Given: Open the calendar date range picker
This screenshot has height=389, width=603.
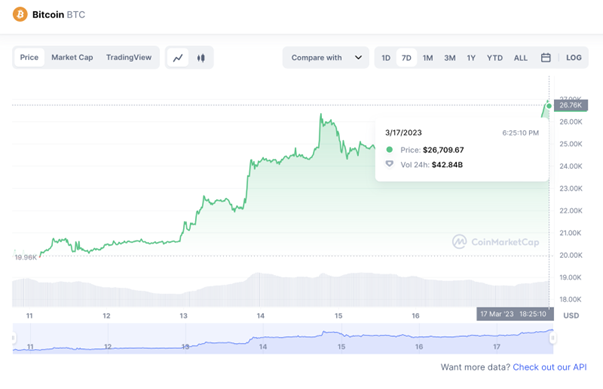Looking at the screenshot, I should [545, 58].
